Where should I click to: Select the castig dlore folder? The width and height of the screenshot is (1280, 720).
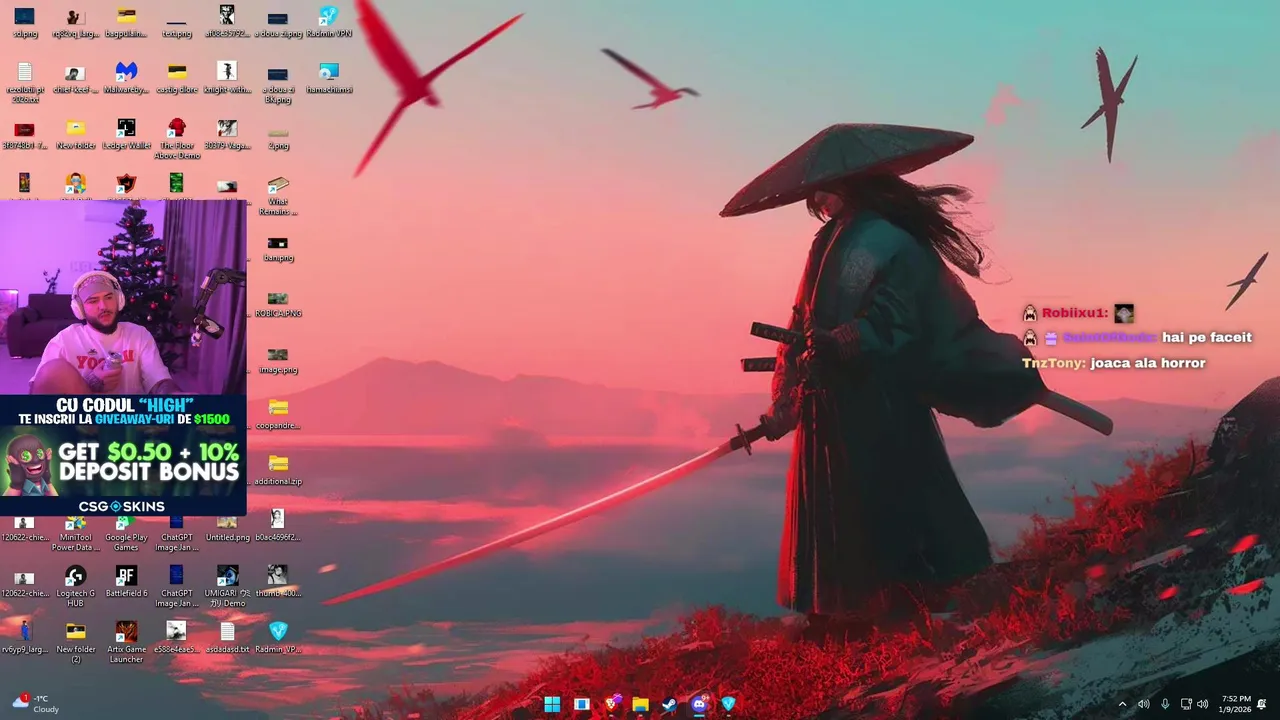177,78
